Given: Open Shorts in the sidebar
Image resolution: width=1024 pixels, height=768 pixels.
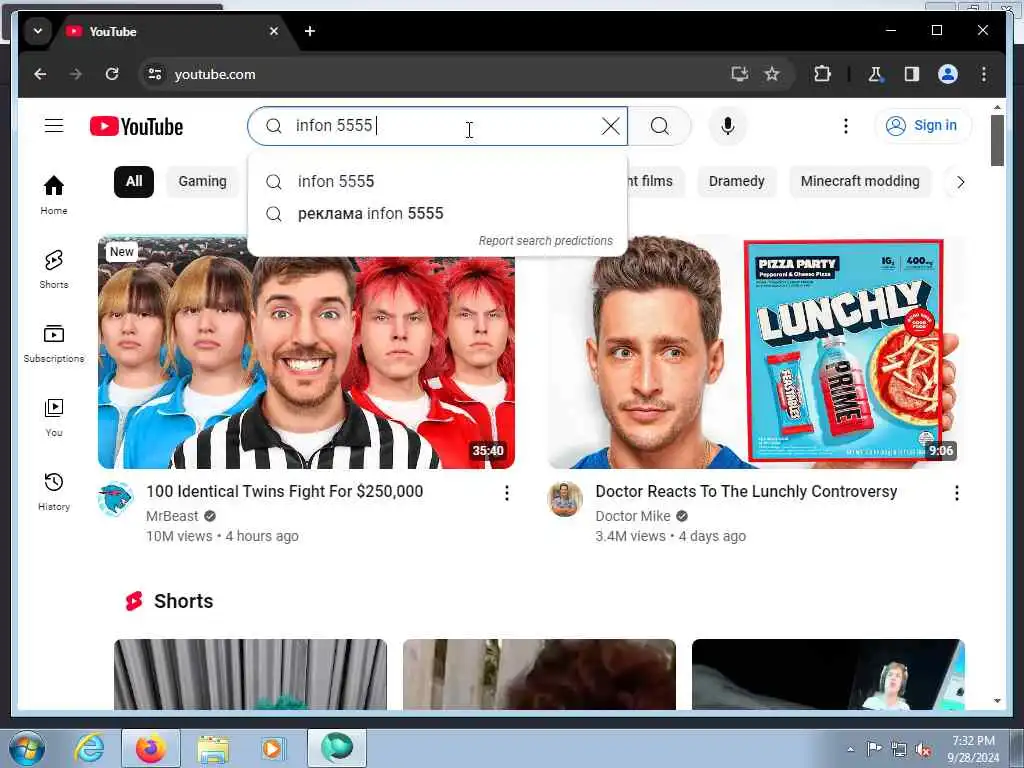Looking at the screenshot, I should 54,268.
